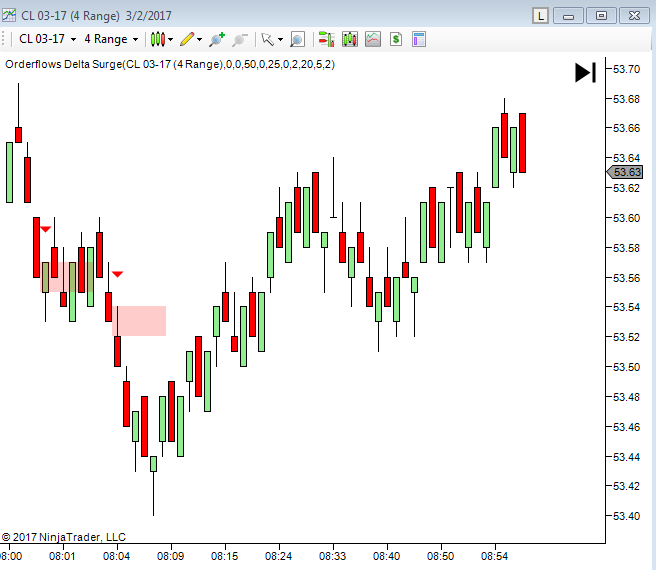Open the CL 03-17 instrument dropdown
The height and width of the screenshot is (570, 656).
point(48,39)
